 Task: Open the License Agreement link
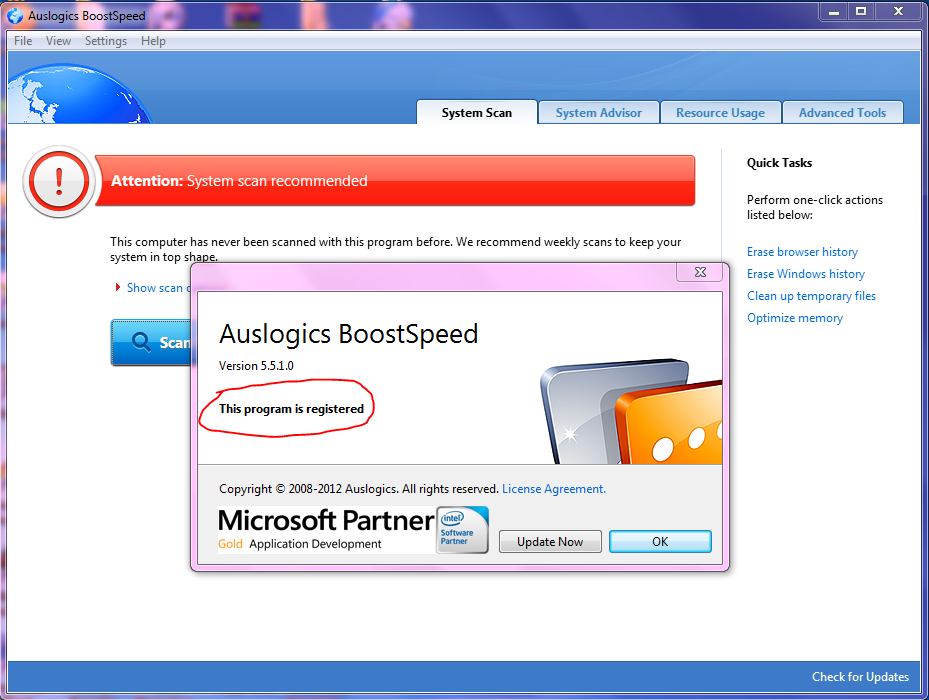coord(554,489)
